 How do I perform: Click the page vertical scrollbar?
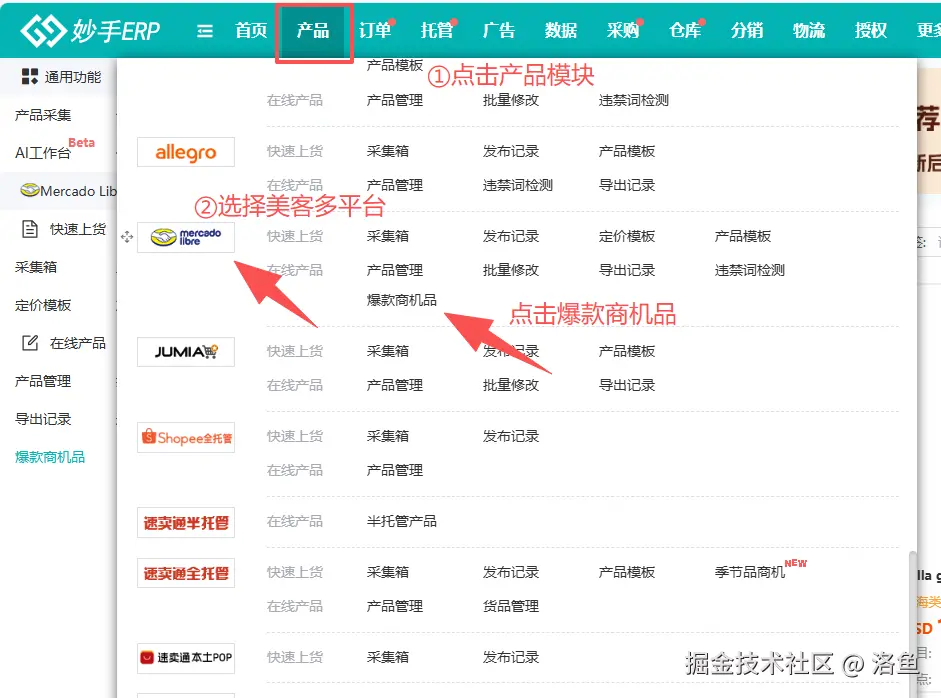click(x=913, y=624)
